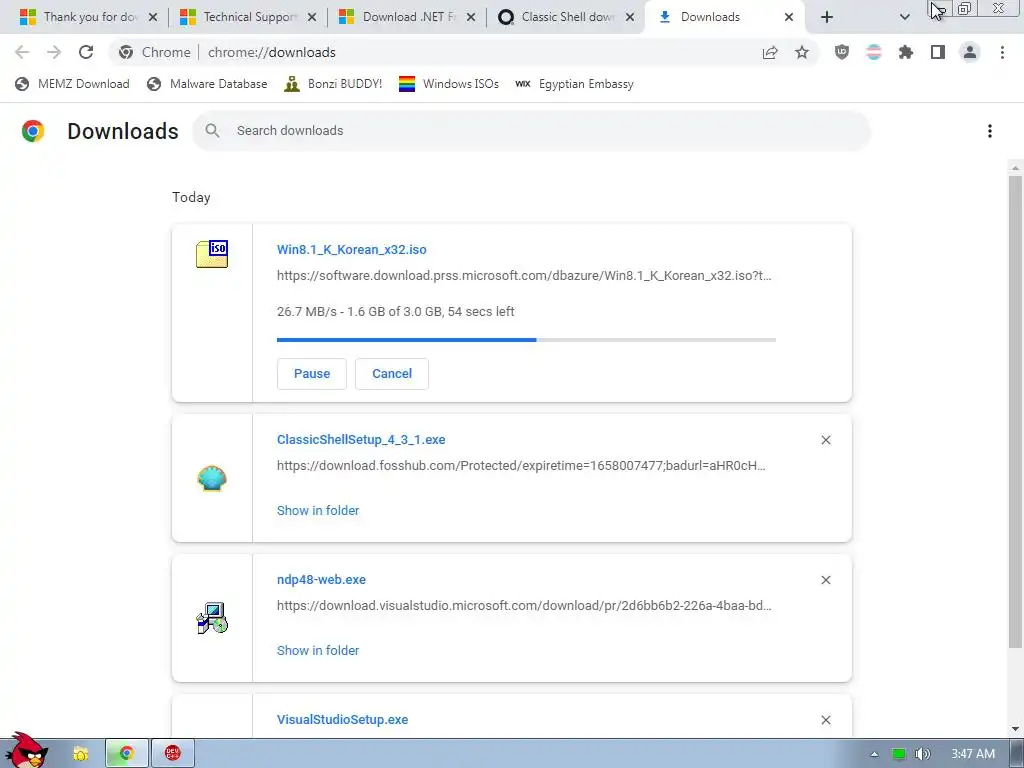The image size is (1024, 768).
Task: Click the ndp48-web installer file icon
Action: (x=212, y=618)
